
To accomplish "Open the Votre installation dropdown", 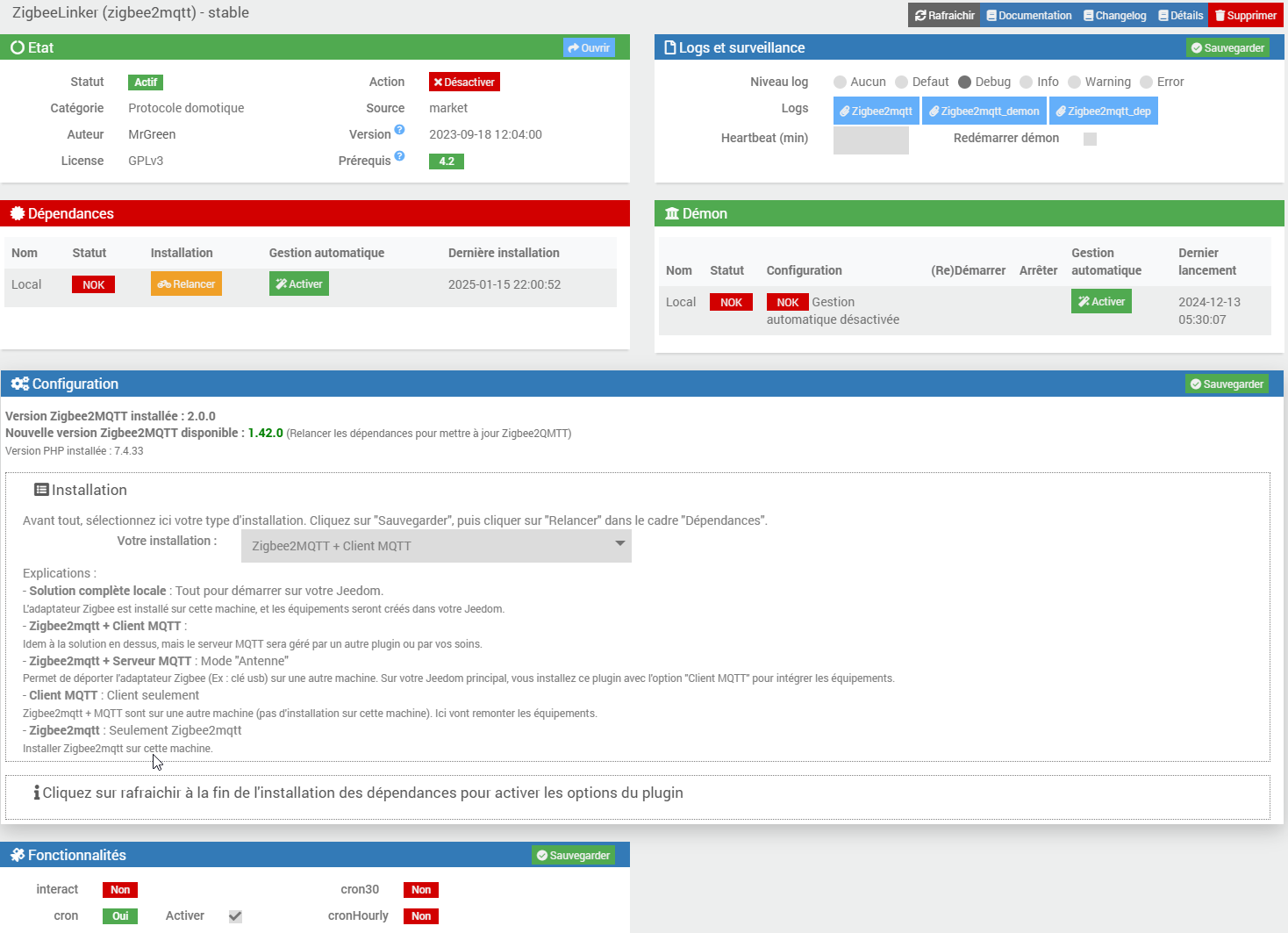I will (436, 546).
